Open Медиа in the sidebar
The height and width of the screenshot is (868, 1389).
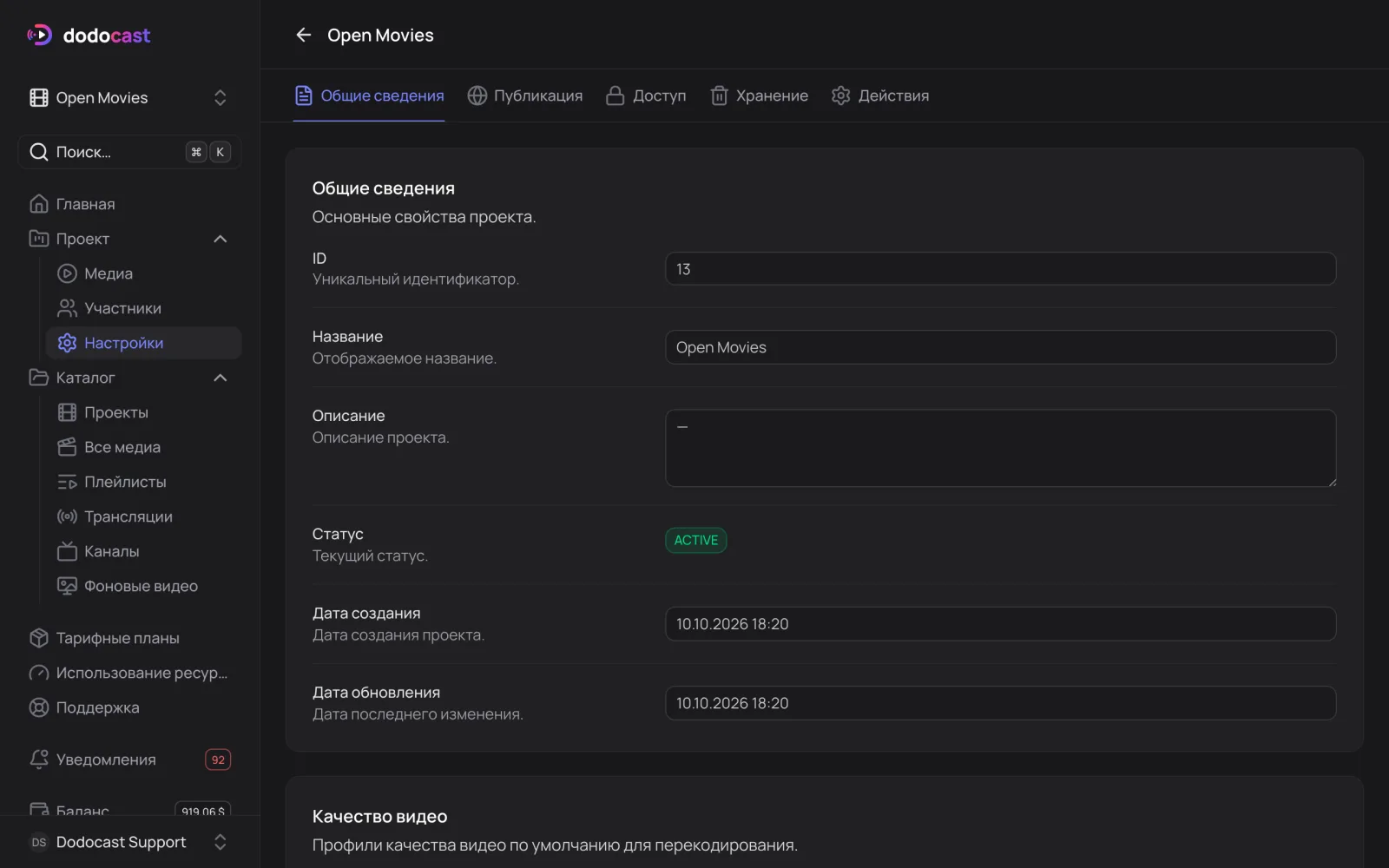(143, 273)
